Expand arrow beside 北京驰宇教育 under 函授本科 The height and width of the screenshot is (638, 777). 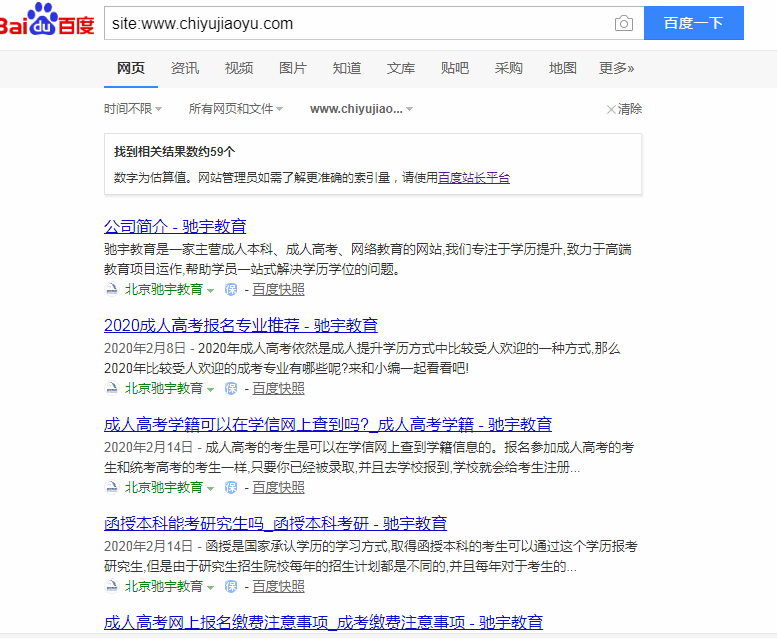tap(211, 588)
